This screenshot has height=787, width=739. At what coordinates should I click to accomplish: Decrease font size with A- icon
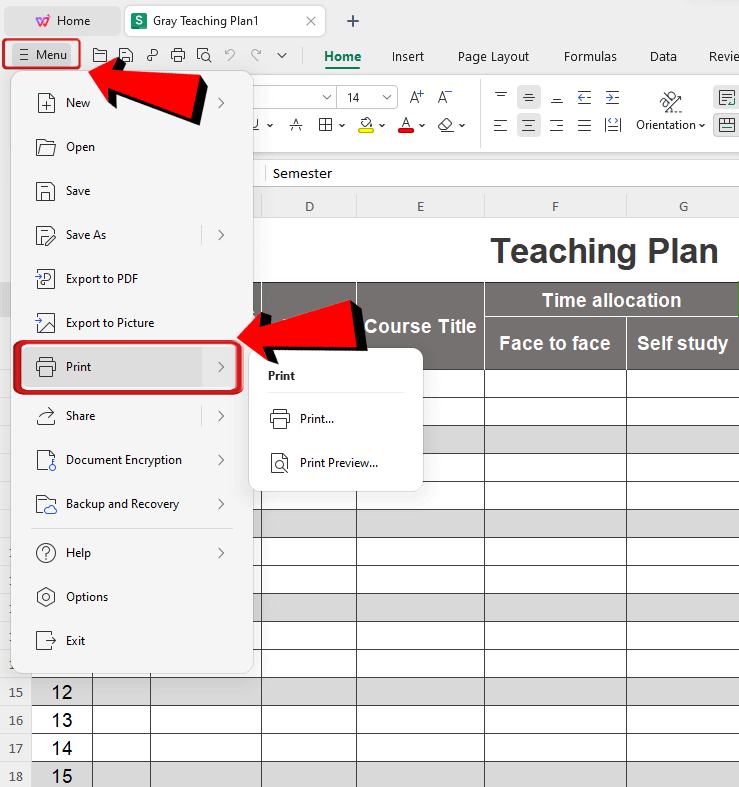(444, 97)
